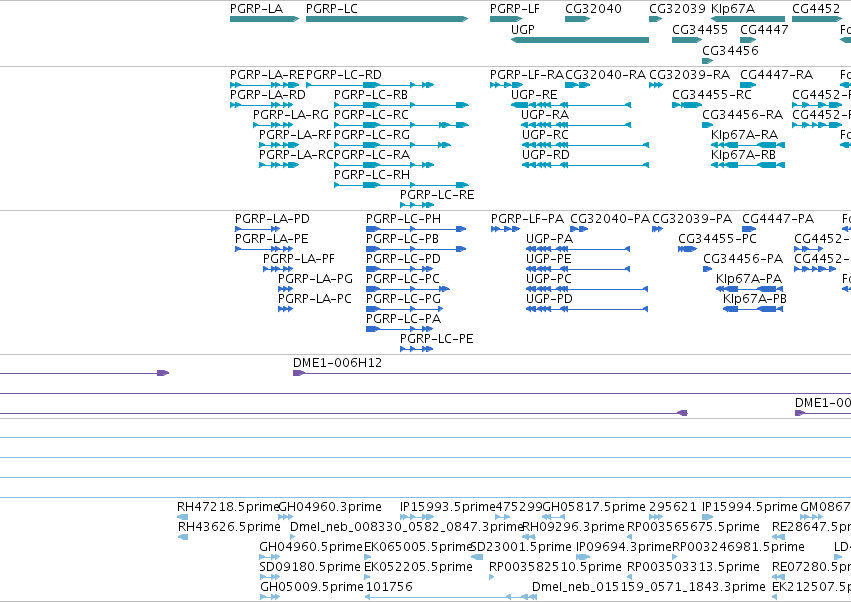
Task: Click protein PGRP-LC-PD
Action: 400,269
